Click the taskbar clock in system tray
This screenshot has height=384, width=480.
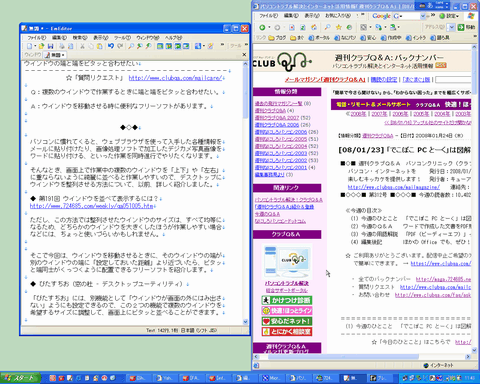coord(469,378)
